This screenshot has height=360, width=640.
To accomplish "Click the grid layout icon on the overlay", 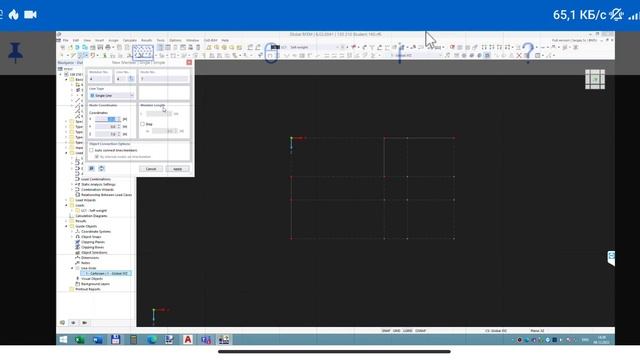I will tap(595, 79).
